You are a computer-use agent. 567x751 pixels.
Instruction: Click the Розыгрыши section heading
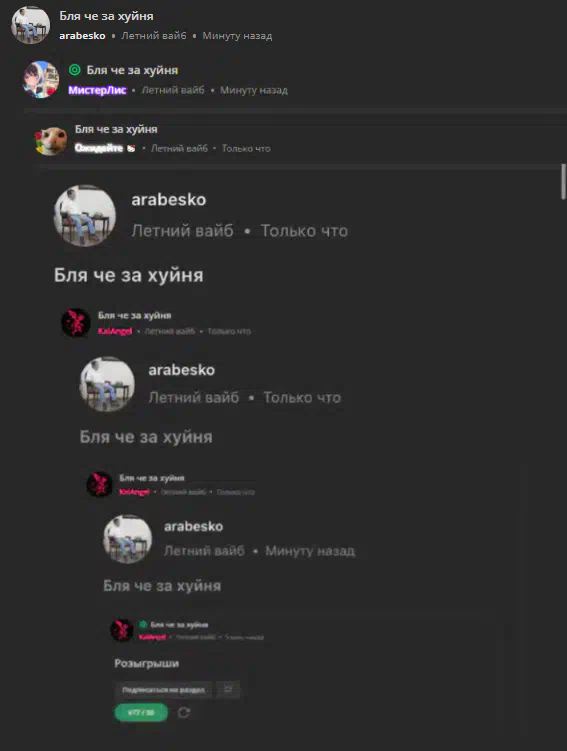point(147,663)
